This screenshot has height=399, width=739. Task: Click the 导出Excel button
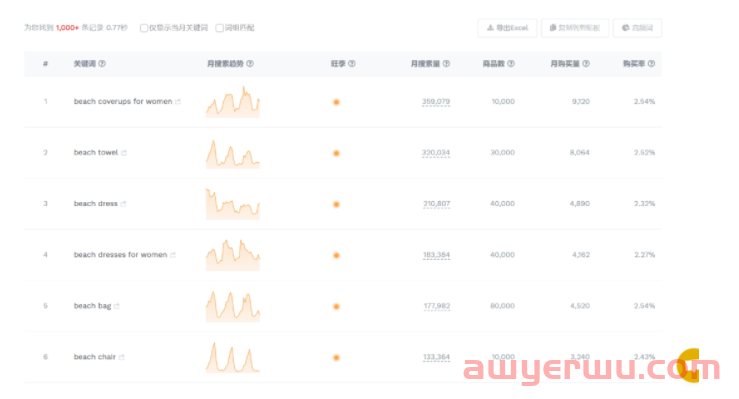[507, 28]
